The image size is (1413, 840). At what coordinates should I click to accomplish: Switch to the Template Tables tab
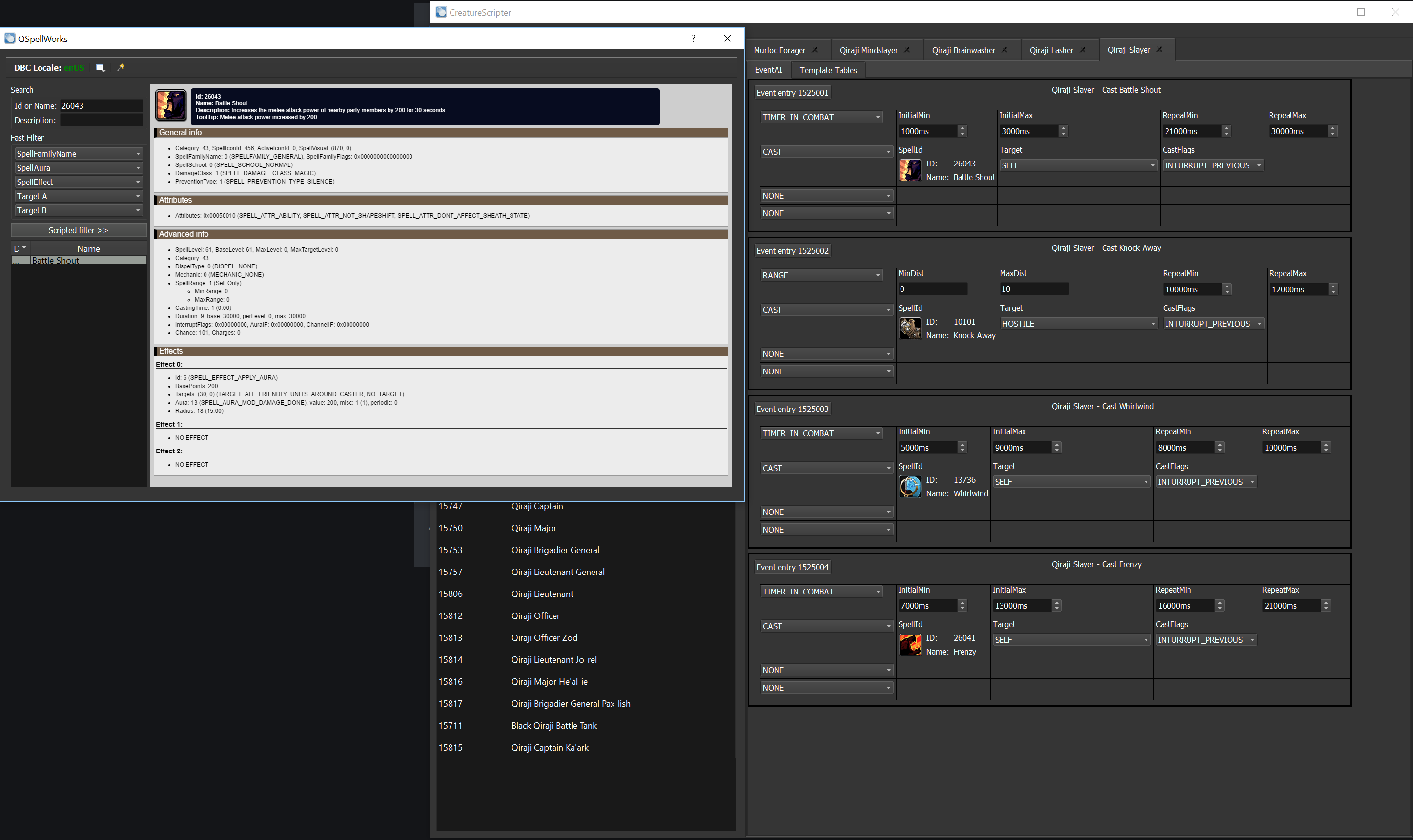pyautogui.click(x=828, y=70)
